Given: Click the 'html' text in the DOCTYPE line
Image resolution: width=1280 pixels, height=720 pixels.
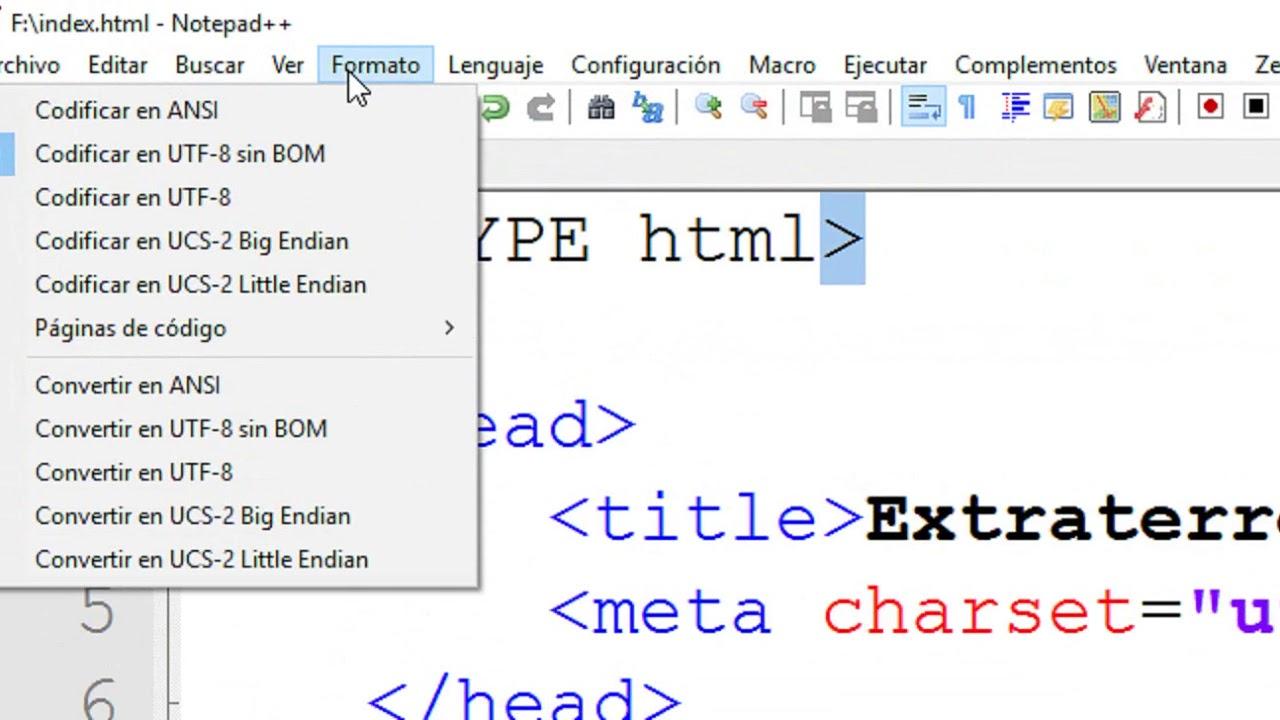Looking at the screenshot, I should (728, 240).
